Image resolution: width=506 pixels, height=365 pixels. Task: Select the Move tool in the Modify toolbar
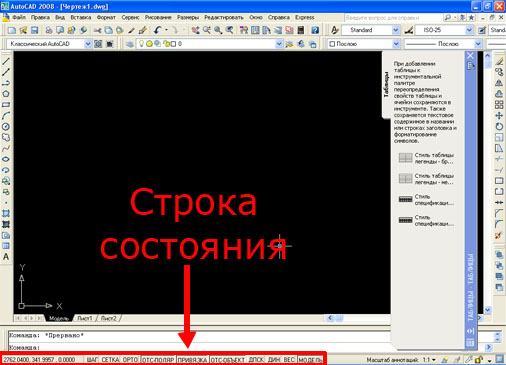pyautogui.click(x=499, y=116)
